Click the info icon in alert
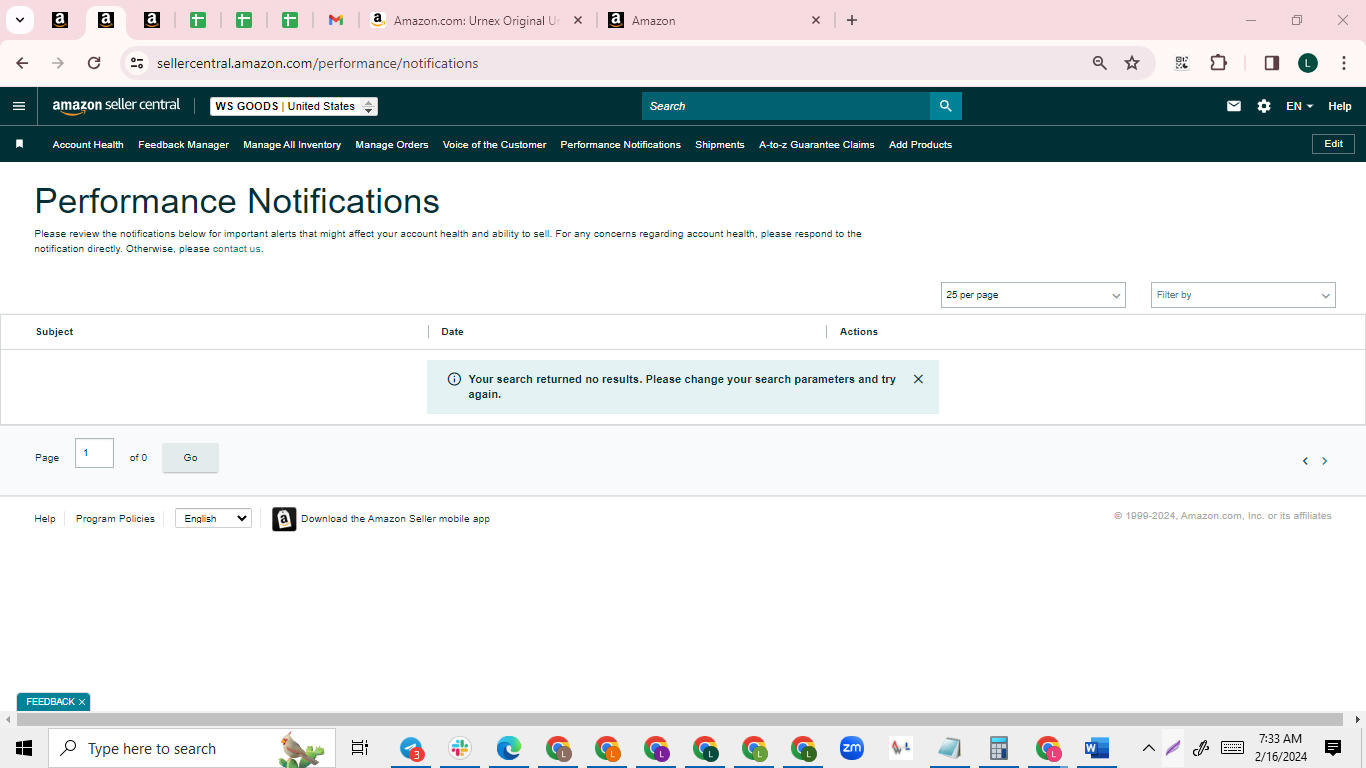Viewport: 1366px width, 768px height. [x=454, y=379]
